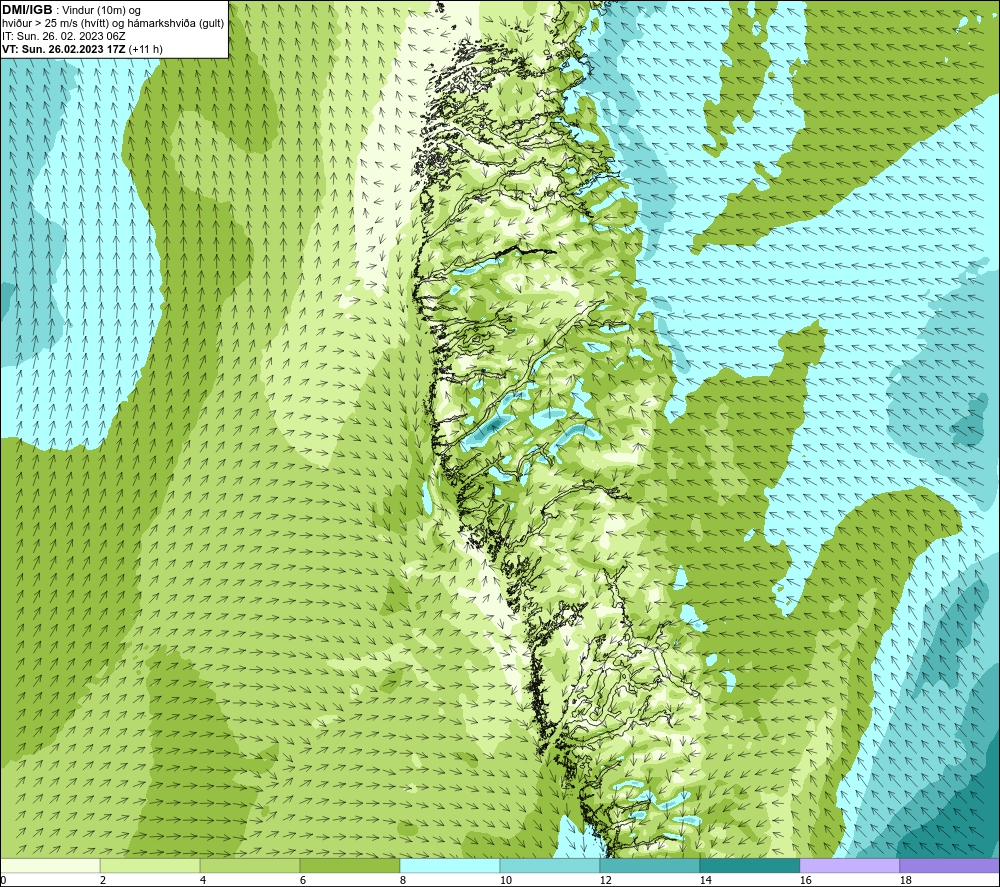Click the scale label '8'

(x=403, y=881)
